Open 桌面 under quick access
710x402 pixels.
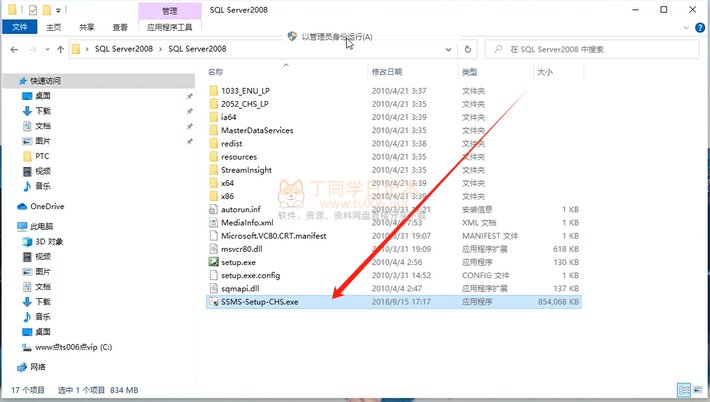(43, 96)
